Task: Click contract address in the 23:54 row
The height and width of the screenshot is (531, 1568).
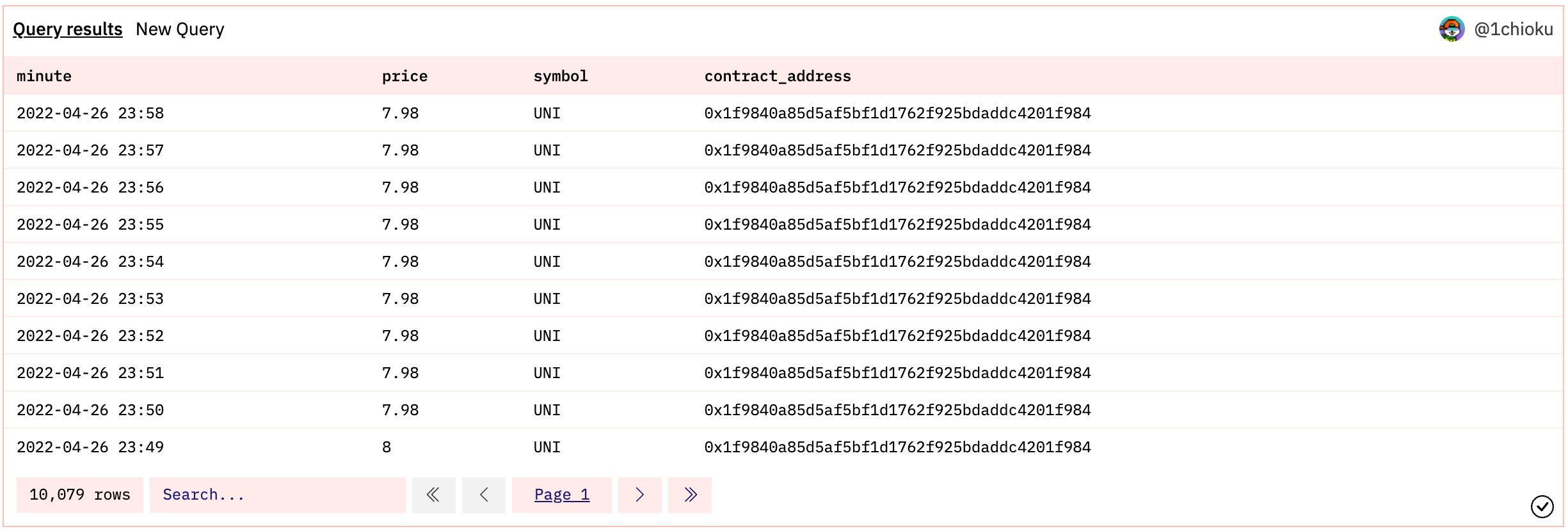Action: pos(897,262)
